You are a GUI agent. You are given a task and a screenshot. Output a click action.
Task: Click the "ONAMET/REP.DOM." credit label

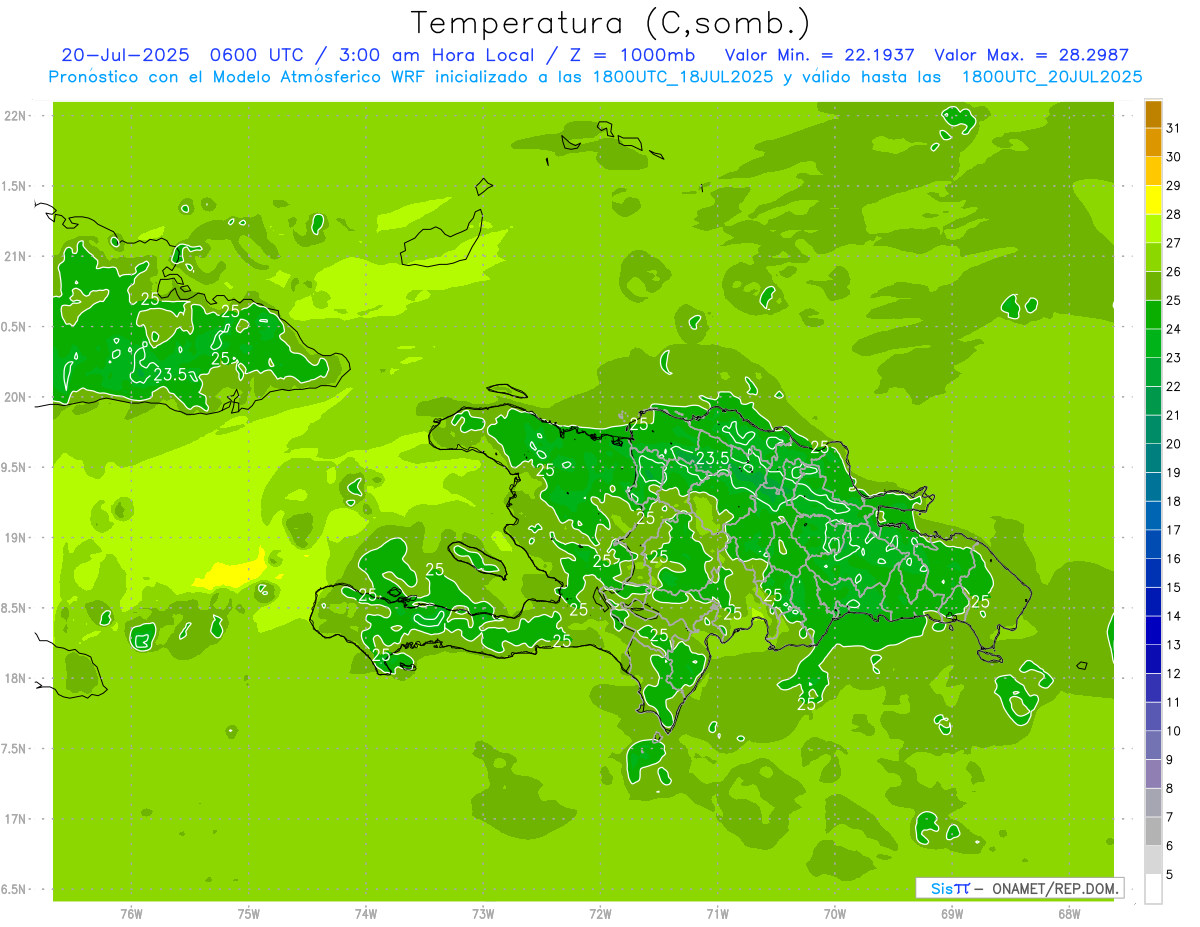click(1055, 888)
